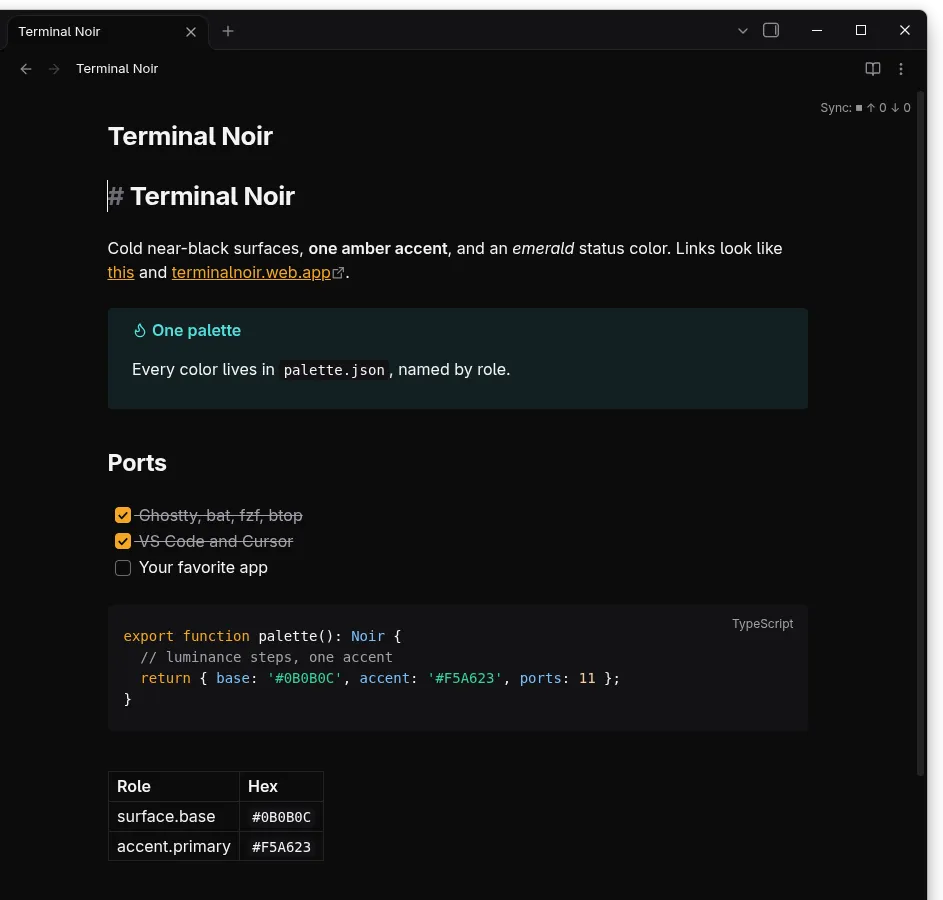Uncheck the Ghostty, bat, fzf, btop task
Screen dimensions: 943x900
[123, 515]
